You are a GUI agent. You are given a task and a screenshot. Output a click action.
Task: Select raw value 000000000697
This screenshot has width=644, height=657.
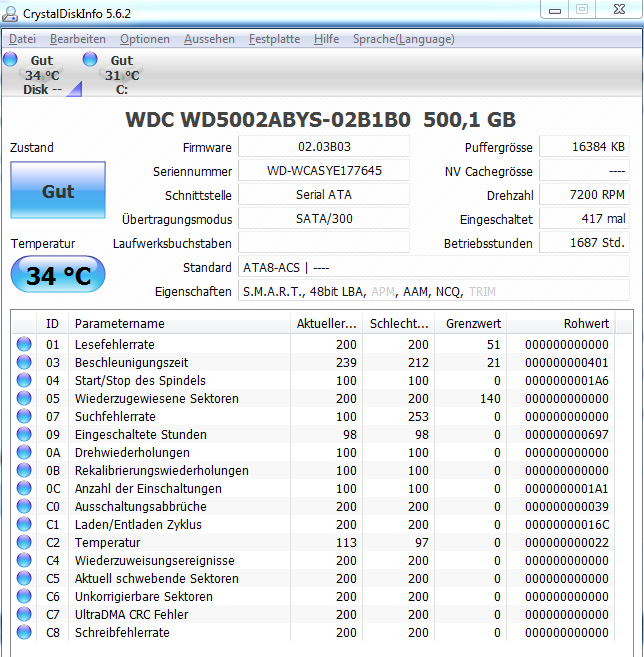coord(566,435)
